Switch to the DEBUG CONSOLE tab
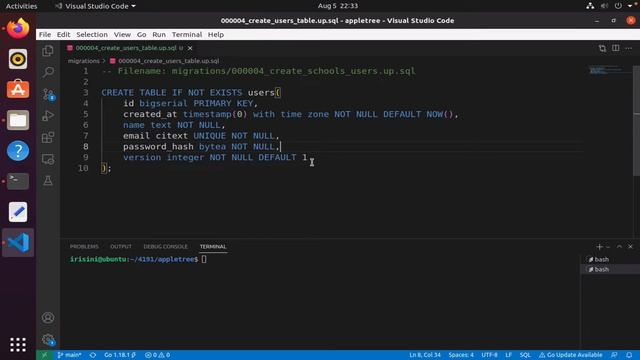640x360 pixels. coord(165,247)
